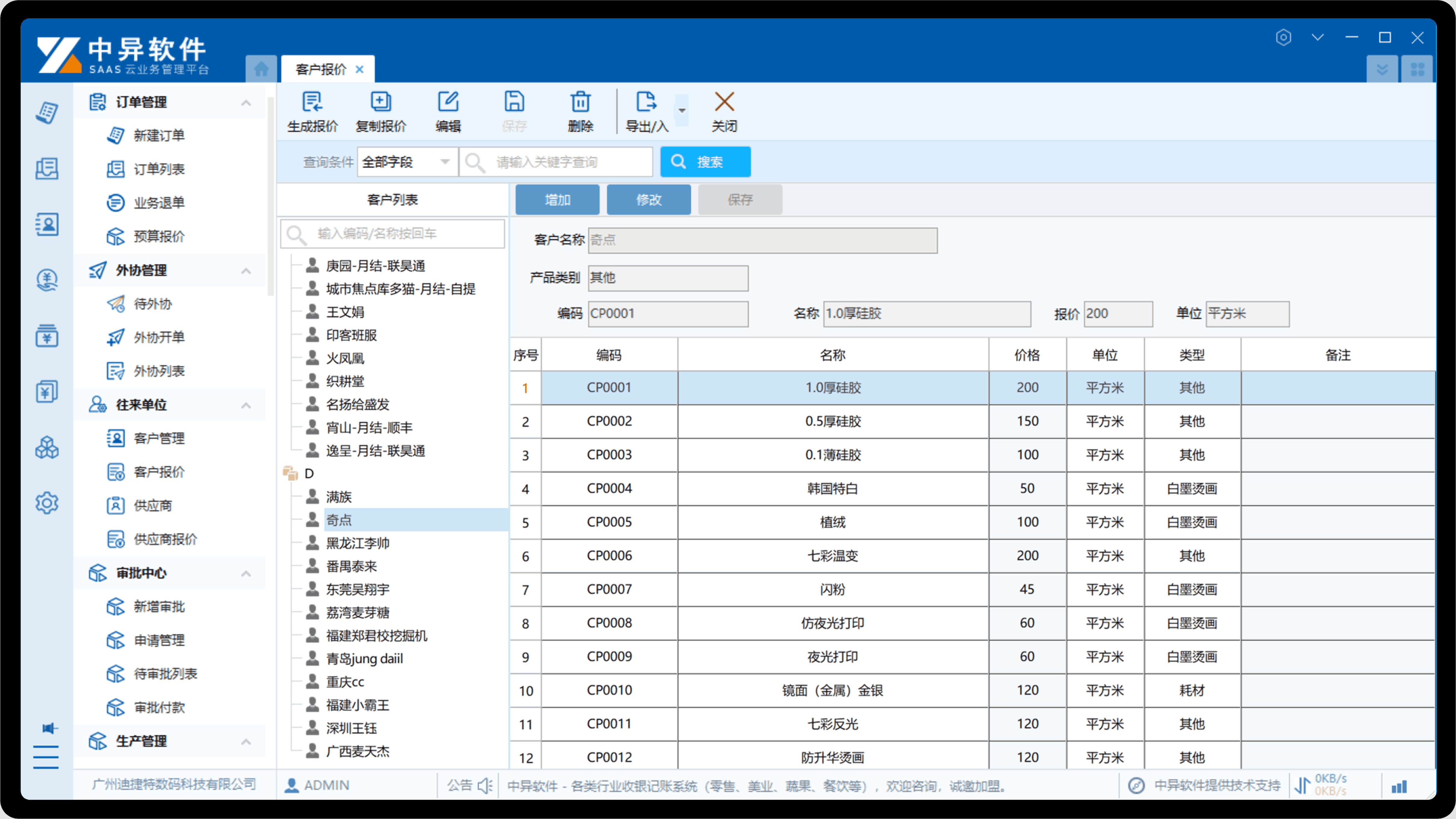
Task: Select customer 青岛jung daiil in the list
Action: 364,659
